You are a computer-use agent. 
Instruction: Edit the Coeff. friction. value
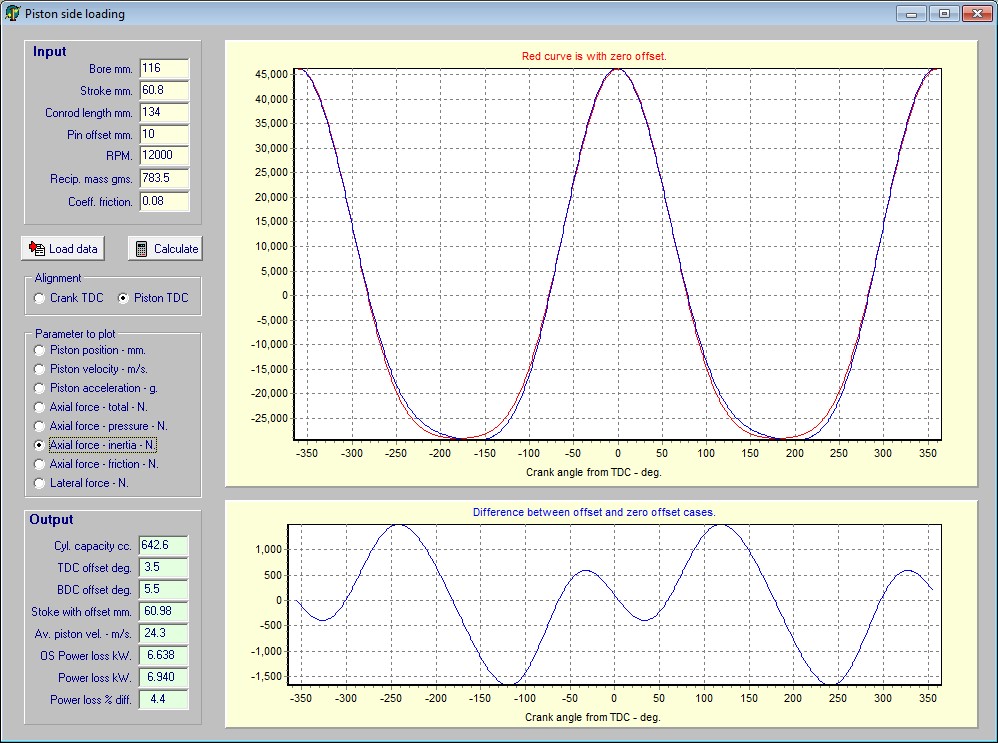[x=164, y=201]
